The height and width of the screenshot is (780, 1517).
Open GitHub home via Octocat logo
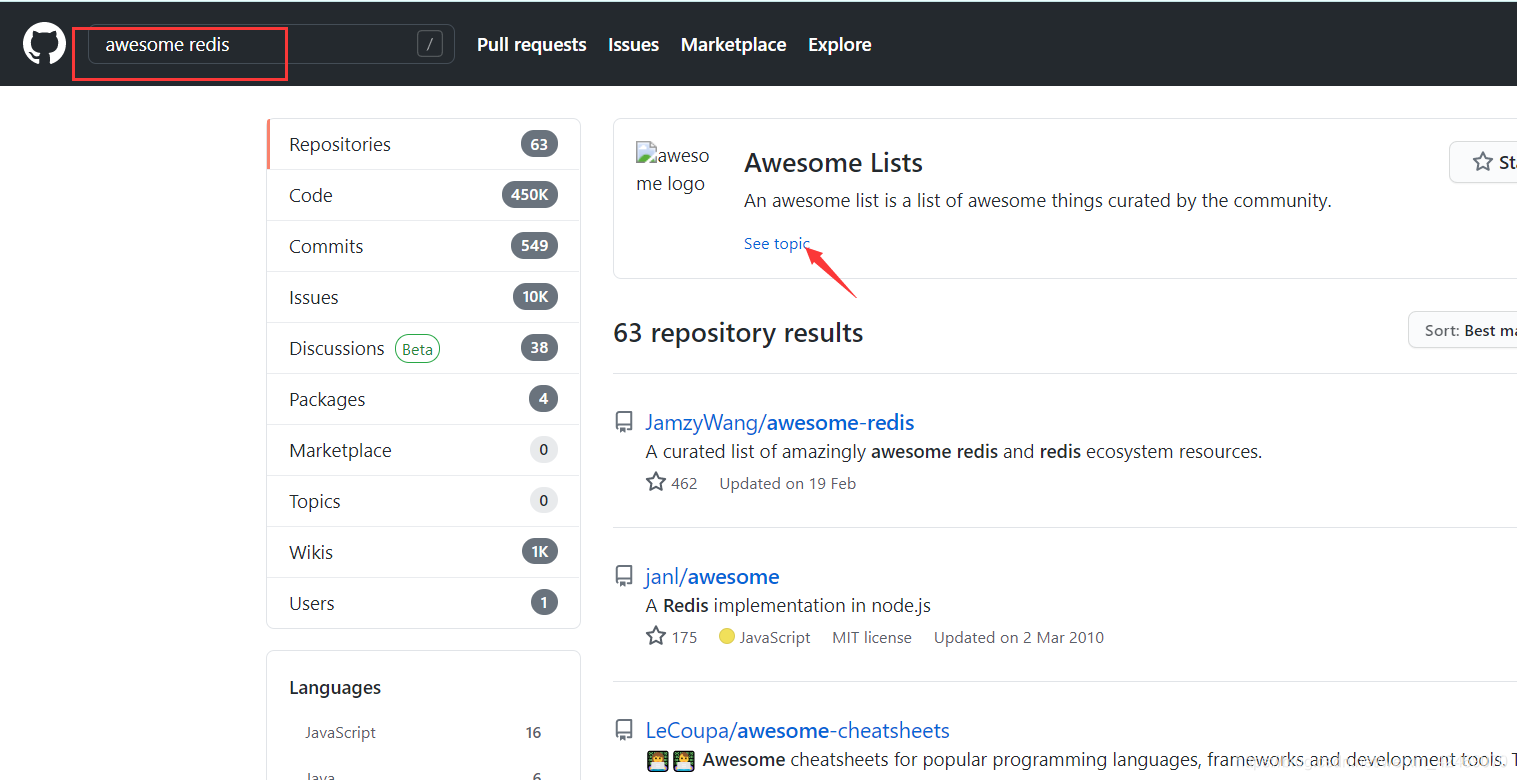[44, 44]
